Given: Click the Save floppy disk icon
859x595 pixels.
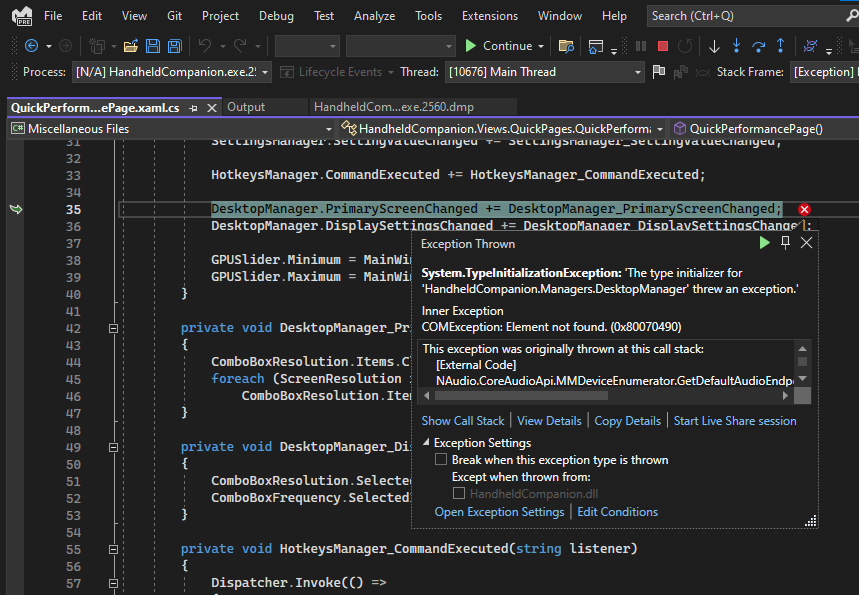Looking at the screenshot, I should coord(153,46).
